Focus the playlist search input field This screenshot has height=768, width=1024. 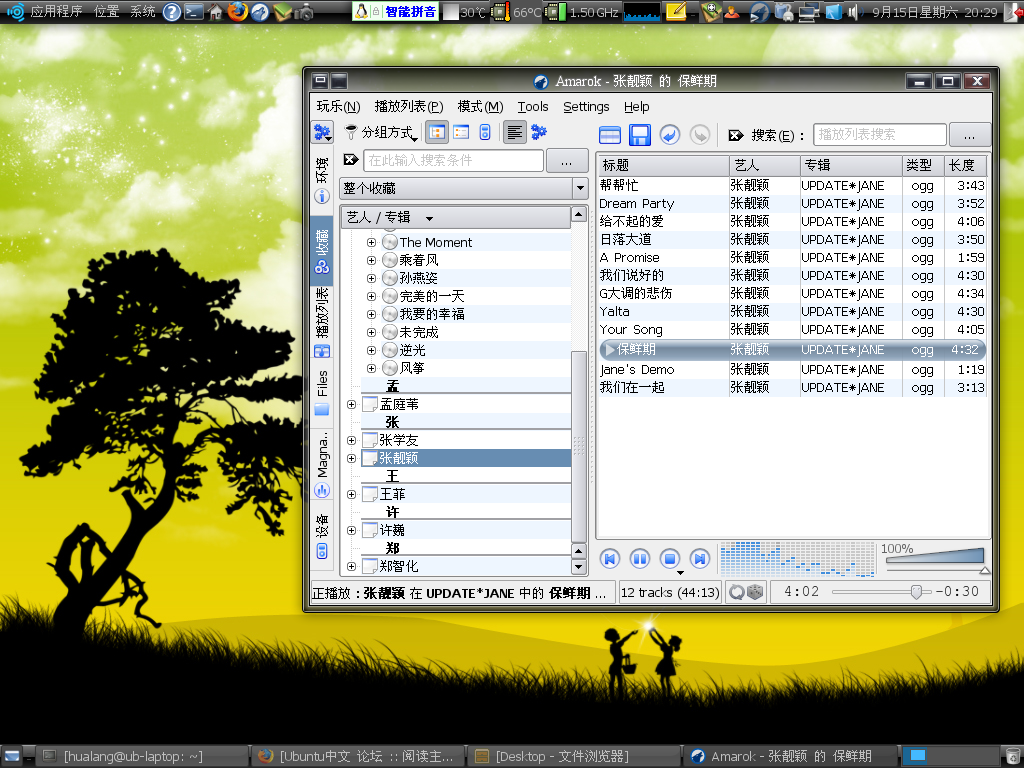click(880, 135)
